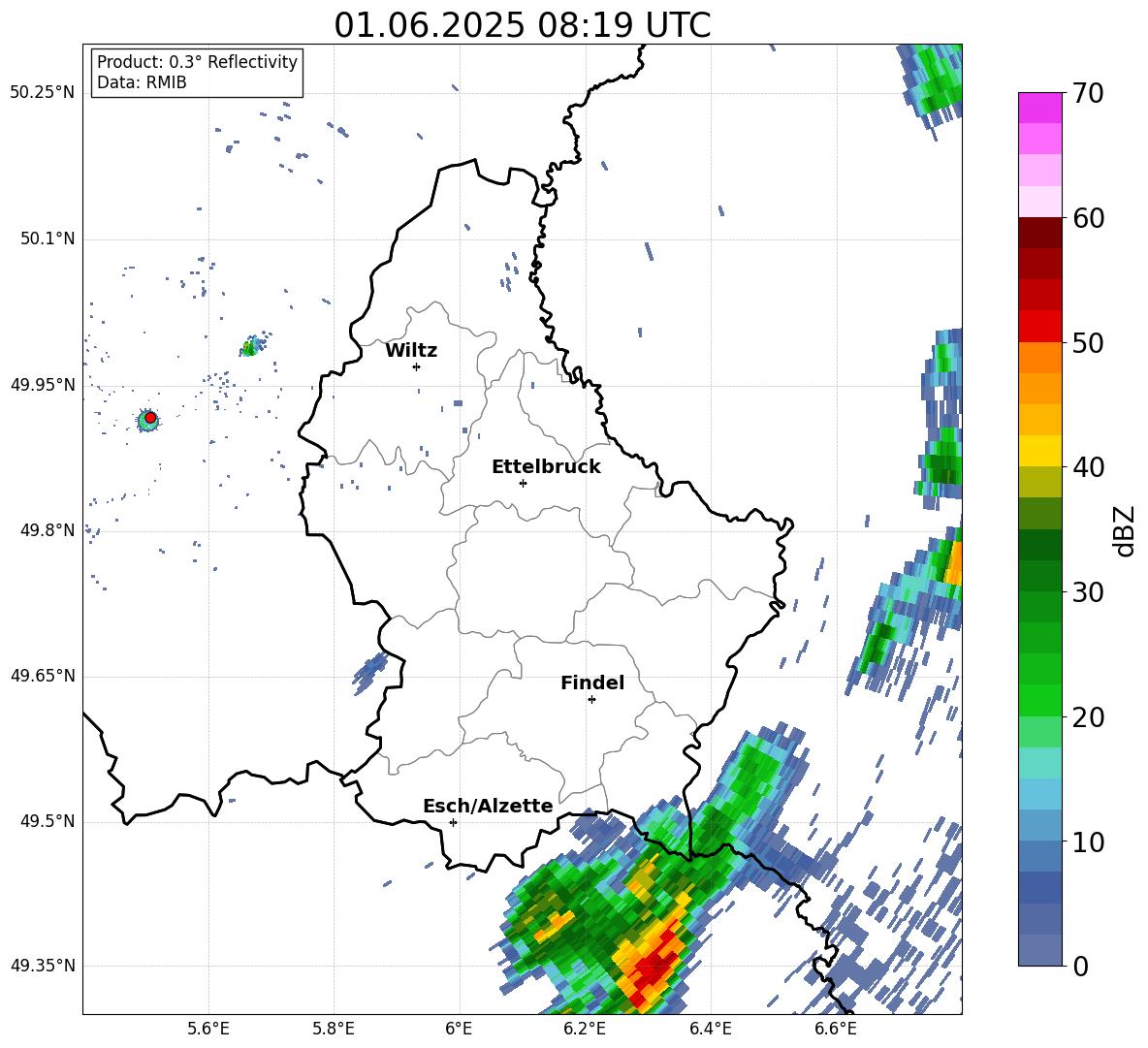Image resolution: width=1148 pixels, height=1048 pixels.
Task: Click the colorbar tick label 0
Action: pyautogui.click(x=1080, y=966)
